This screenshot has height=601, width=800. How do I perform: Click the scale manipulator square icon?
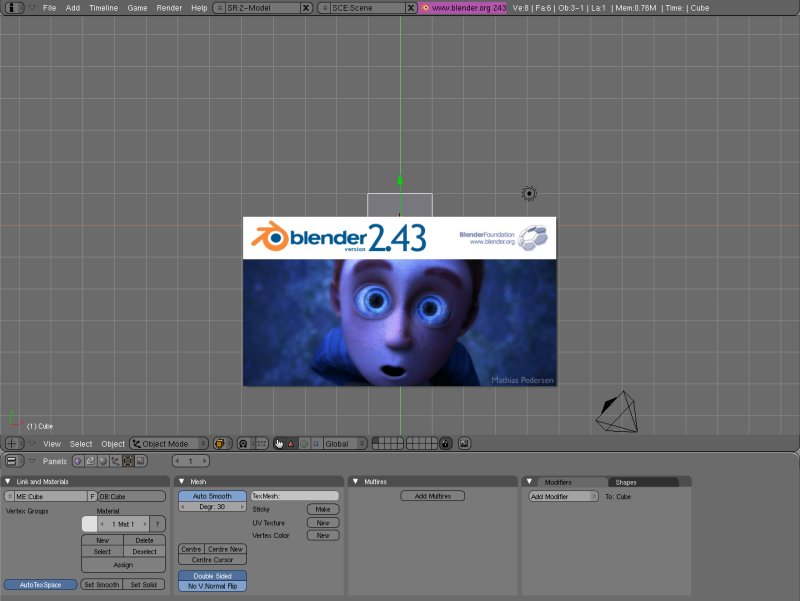click(x=316, y=443)
